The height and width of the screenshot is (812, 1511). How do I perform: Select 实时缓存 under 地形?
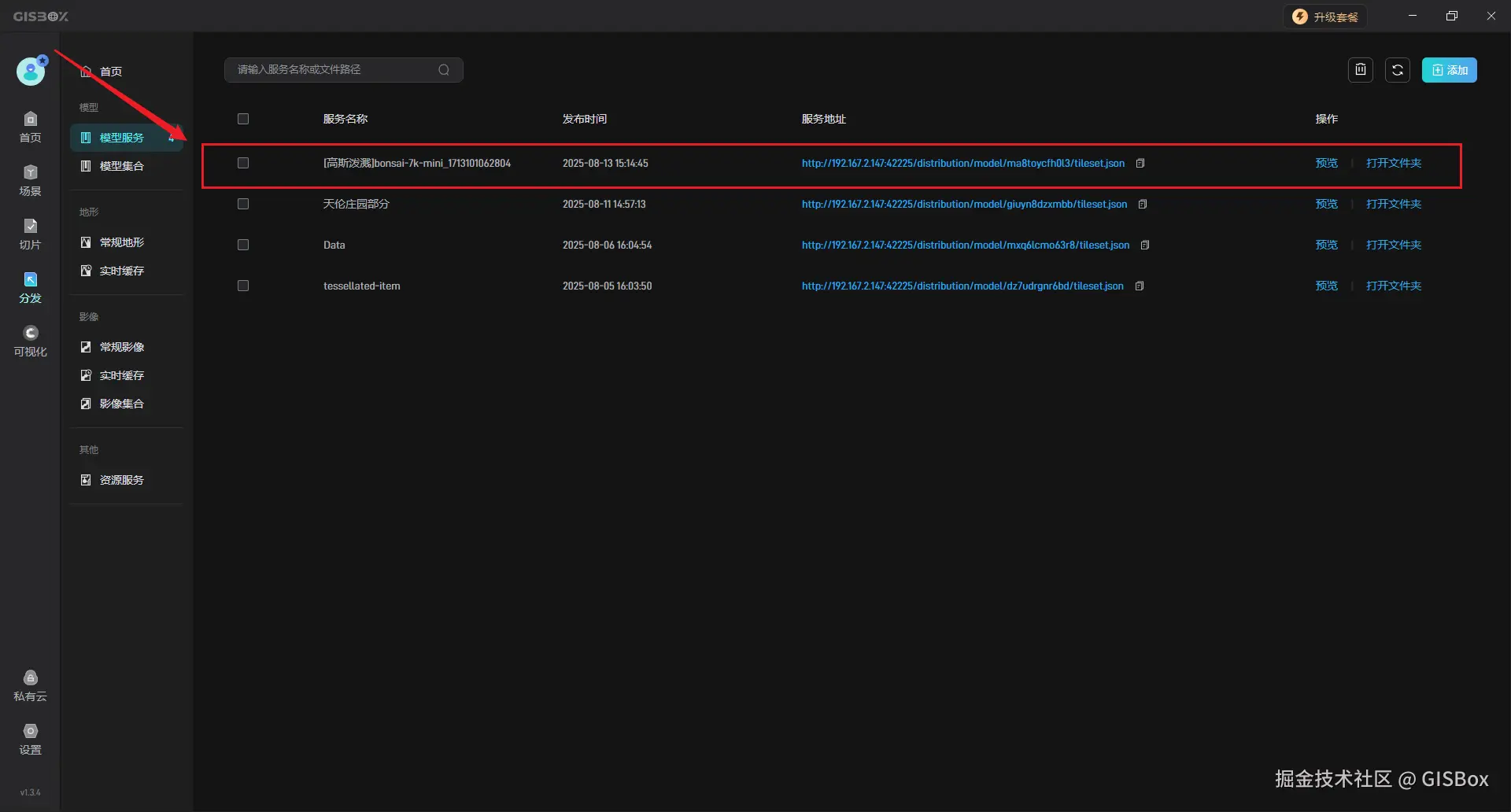coord(126,271)
